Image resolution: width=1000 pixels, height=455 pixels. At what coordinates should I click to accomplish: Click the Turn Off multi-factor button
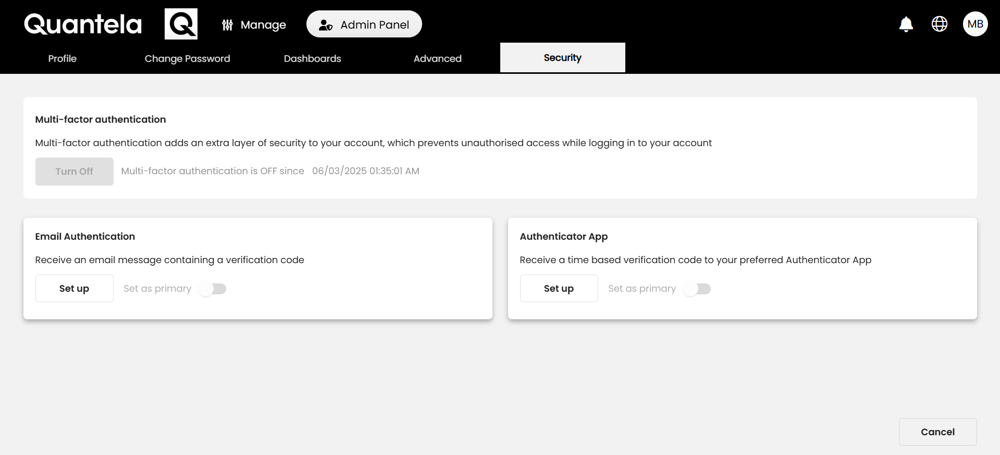pyautogui.click(x=75, y=171)
